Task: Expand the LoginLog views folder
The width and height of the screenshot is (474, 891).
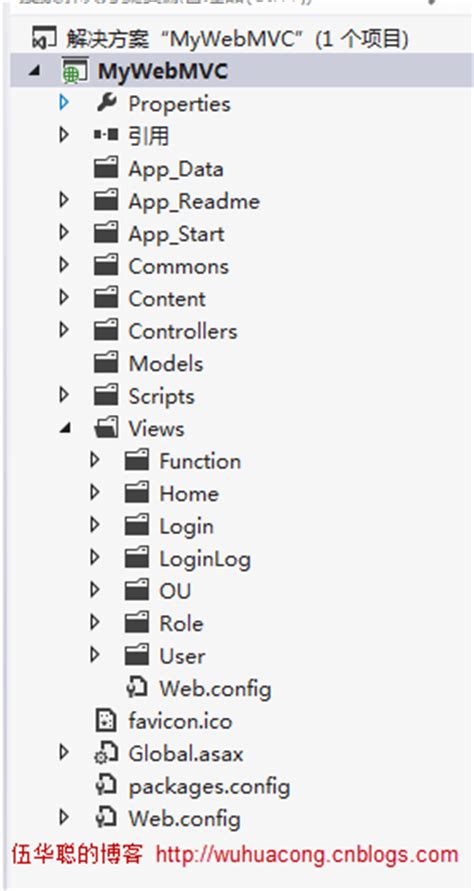Action: coord(95,558)
